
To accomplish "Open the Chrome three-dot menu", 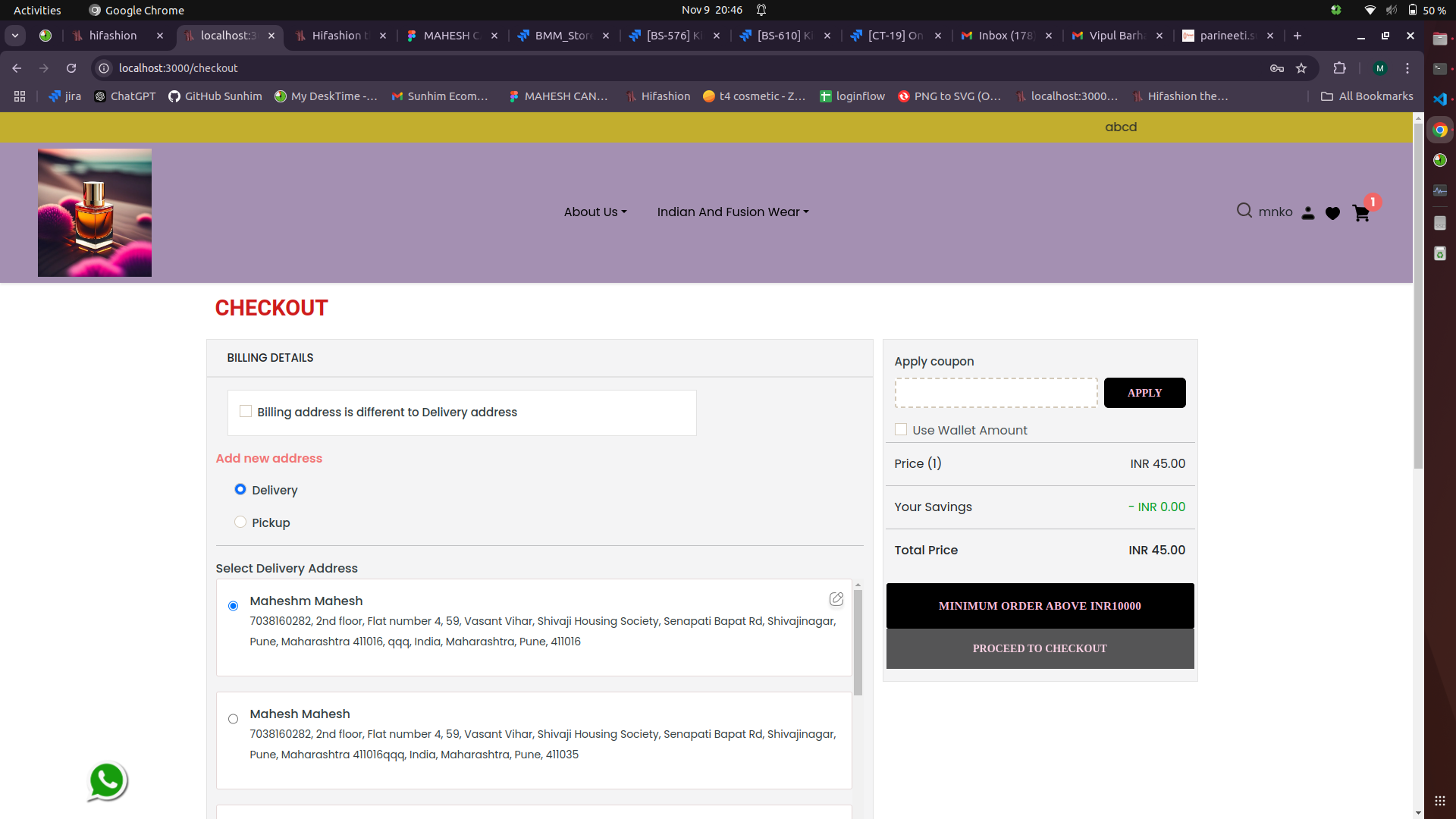I will point(1407,68).
